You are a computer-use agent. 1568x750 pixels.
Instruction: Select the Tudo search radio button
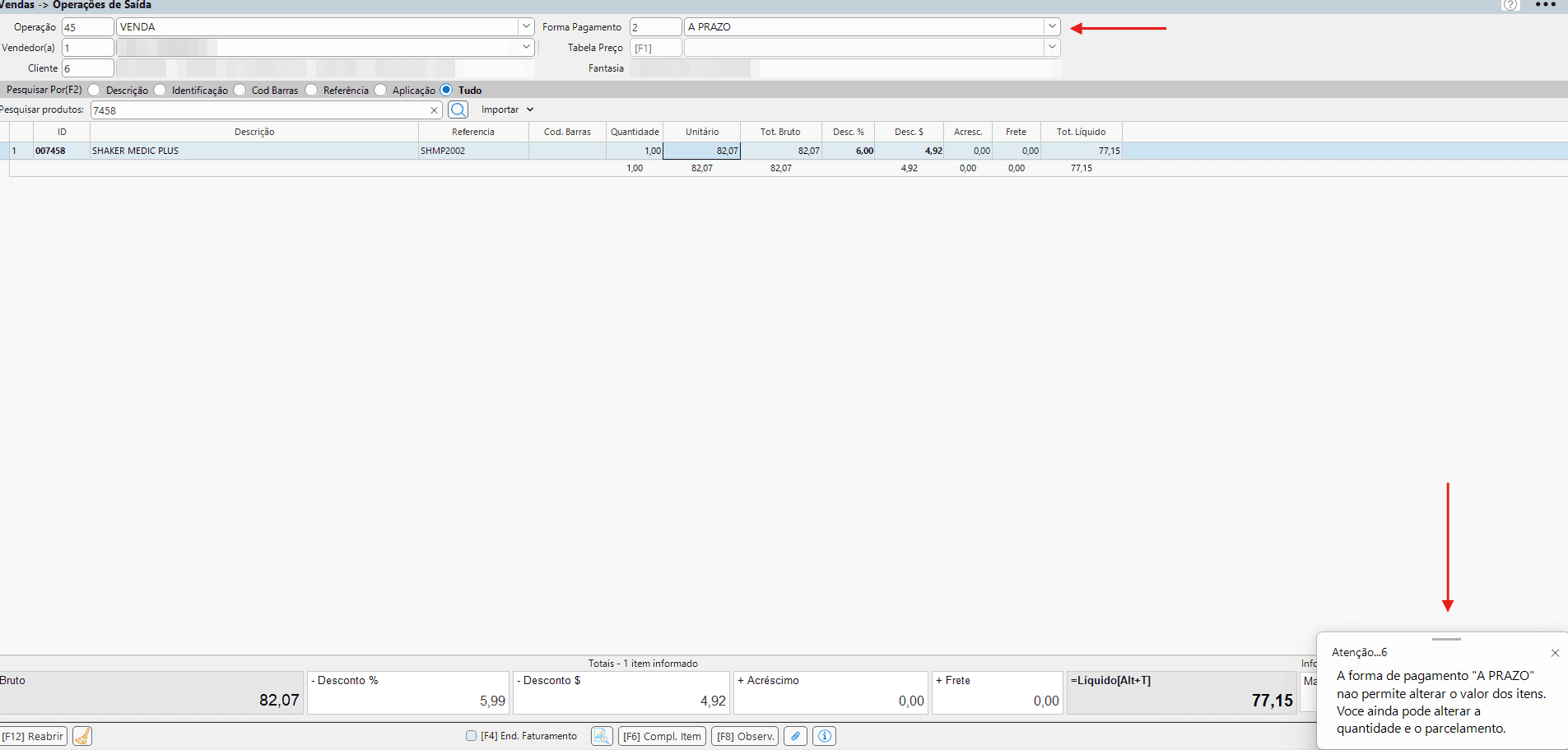446,90
